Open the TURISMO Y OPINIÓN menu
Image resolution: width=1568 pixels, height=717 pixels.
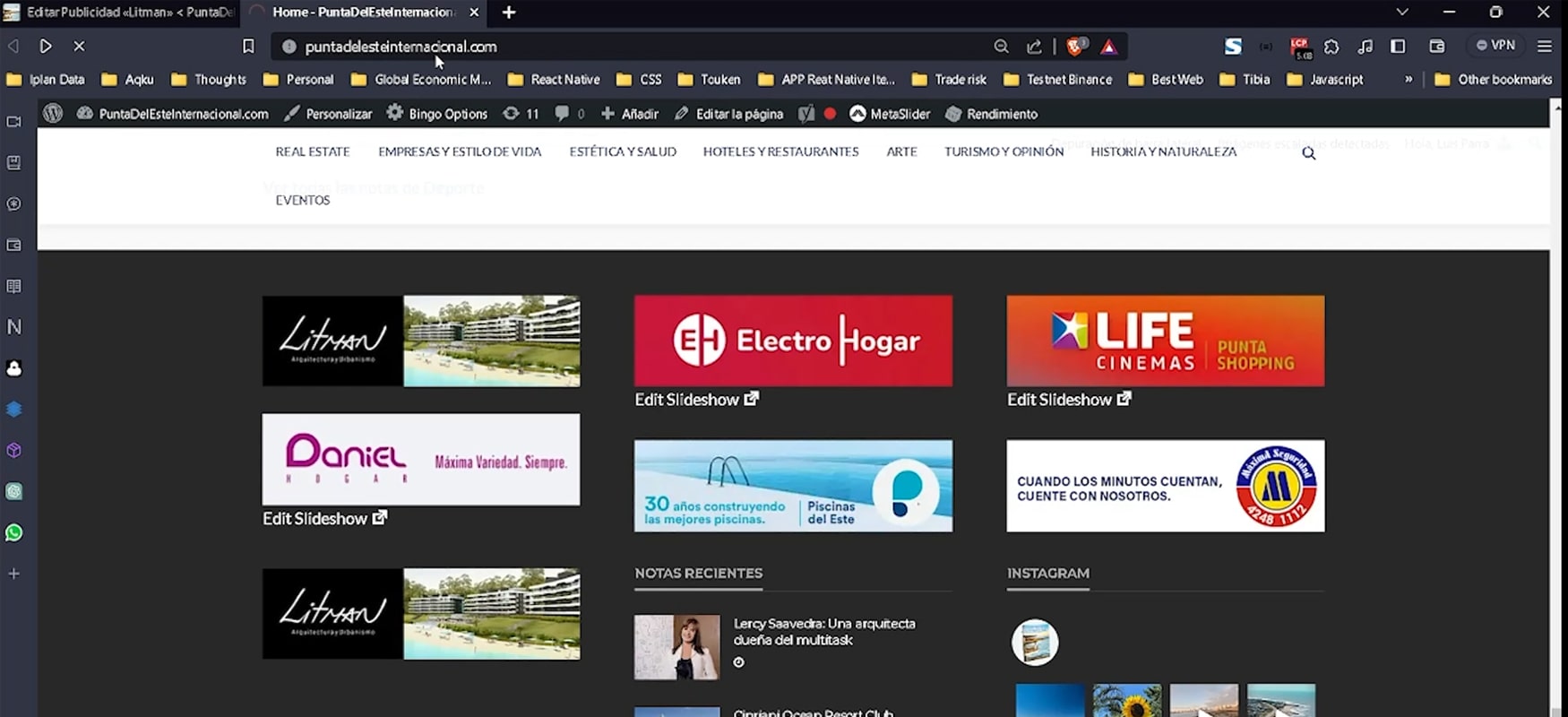point(1004,151)
